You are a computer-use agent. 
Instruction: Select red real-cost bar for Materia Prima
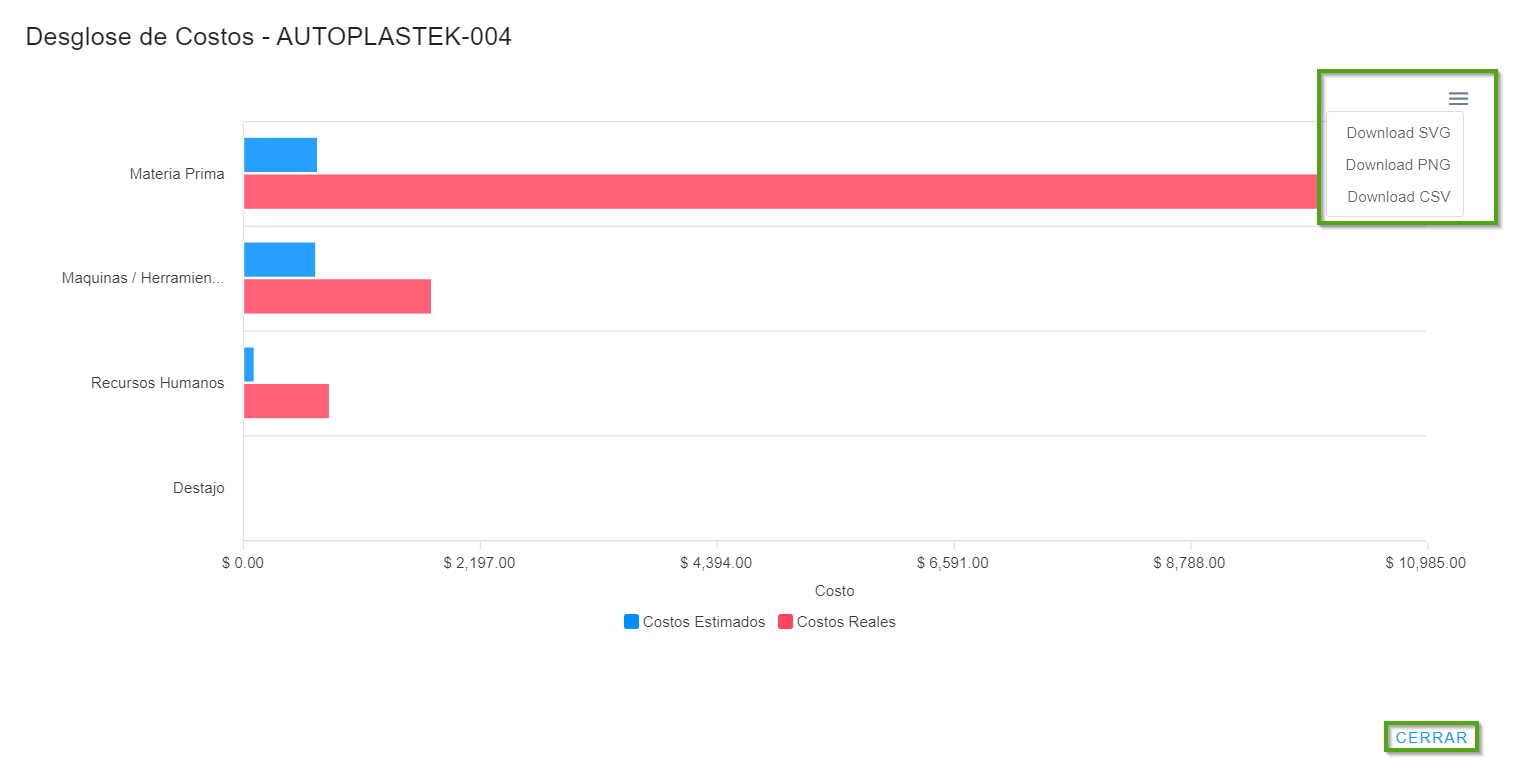[780, 192]
